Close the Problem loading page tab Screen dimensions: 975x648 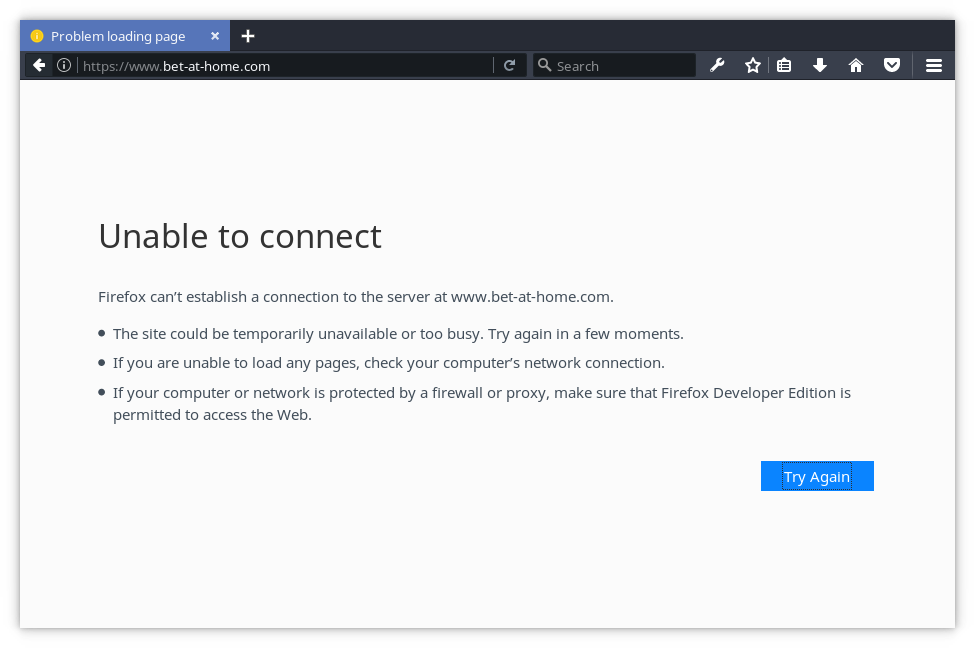click(x=215, y=35)
